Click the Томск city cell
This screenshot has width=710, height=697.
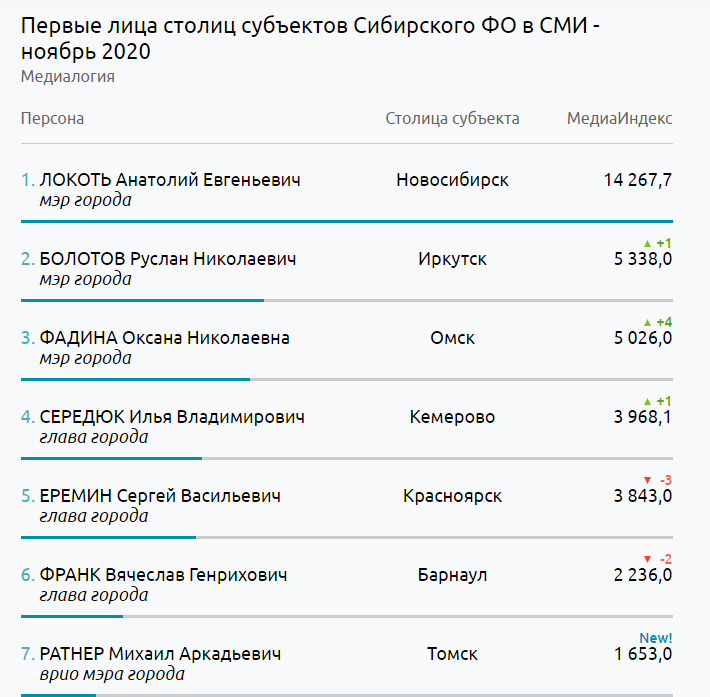coord(452,654)
